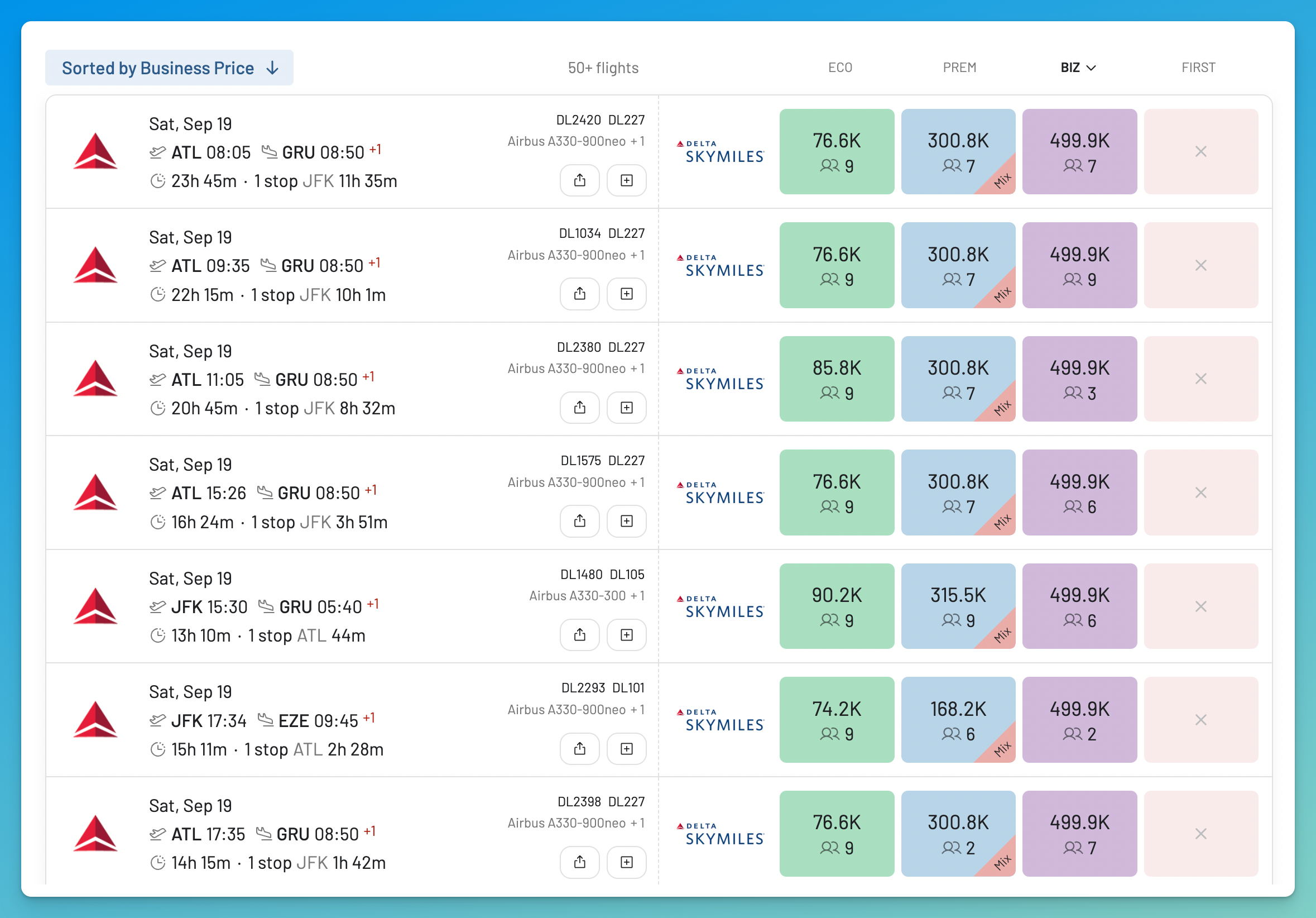
Task: Share the DL2293 DL101 flight
Action: coord(579,749)
